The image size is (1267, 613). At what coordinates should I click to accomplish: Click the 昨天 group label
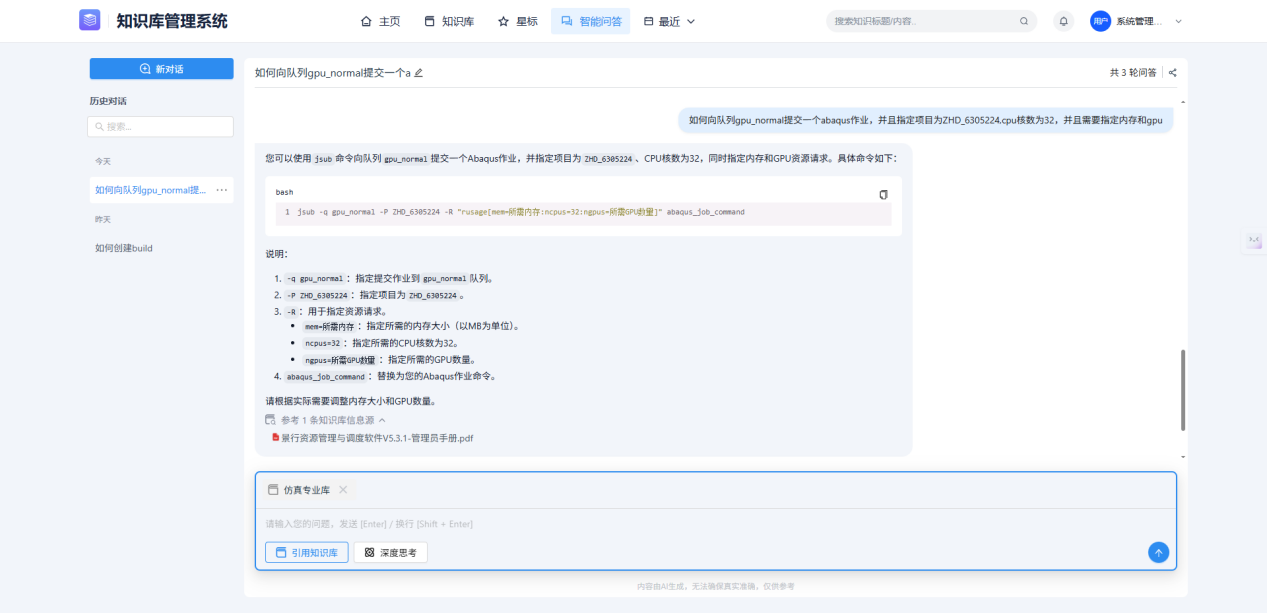click(x=103, y=219)
